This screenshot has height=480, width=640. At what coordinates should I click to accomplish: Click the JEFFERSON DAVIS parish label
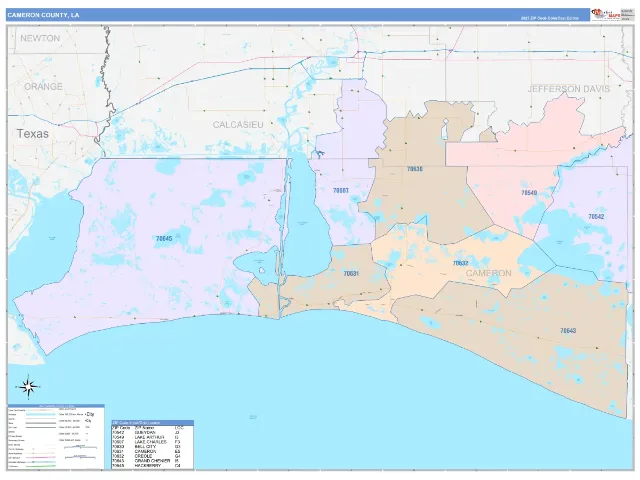click(x=569, y=89)
